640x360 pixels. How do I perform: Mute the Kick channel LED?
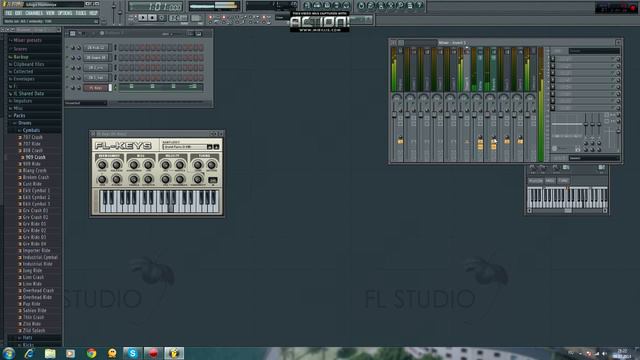67,48
